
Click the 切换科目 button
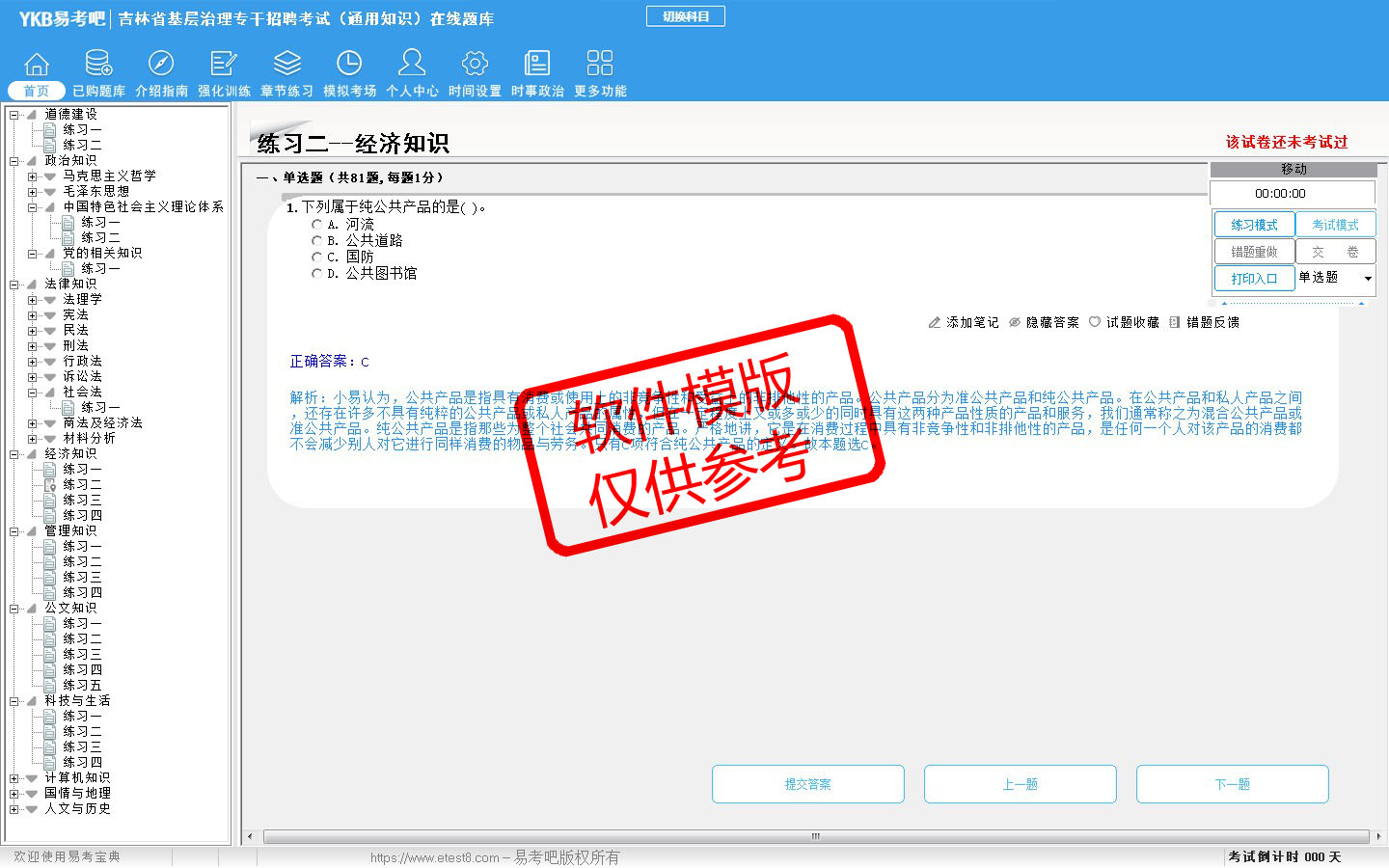686,16
